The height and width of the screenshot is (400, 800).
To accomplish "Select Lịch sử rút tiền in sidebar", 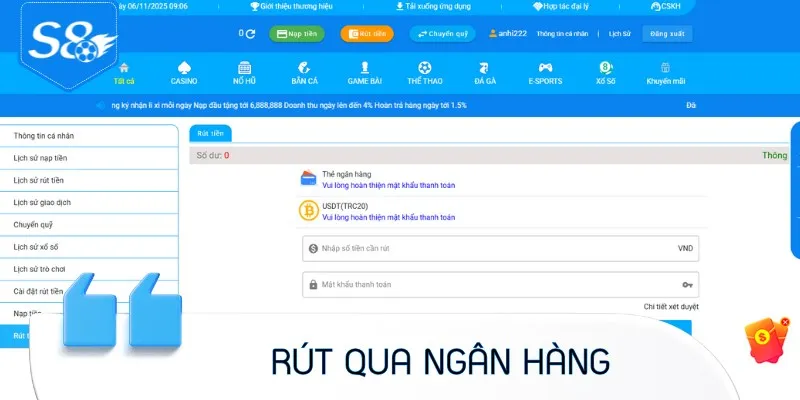I will click(x=89, y=180).
